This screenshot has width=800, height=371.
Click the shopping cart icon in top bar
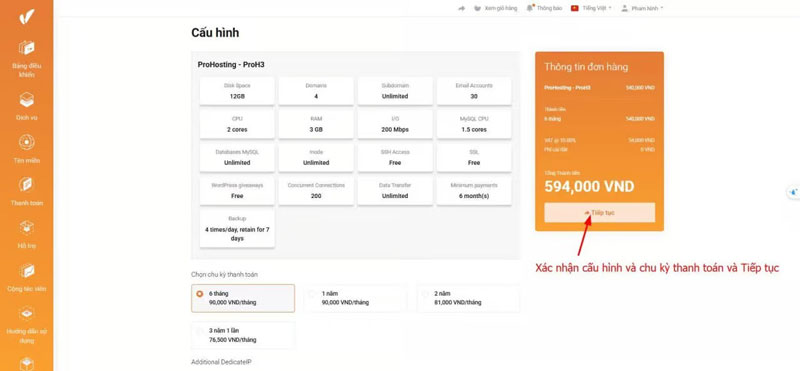478,8
